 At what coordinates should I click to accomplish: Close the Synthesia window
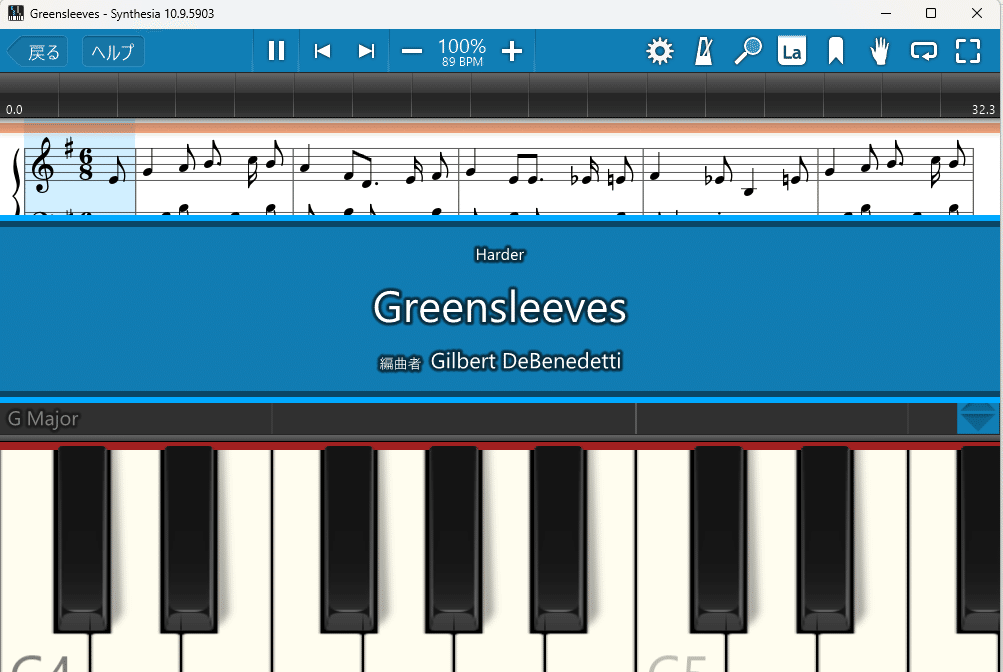tap(977, 13)
